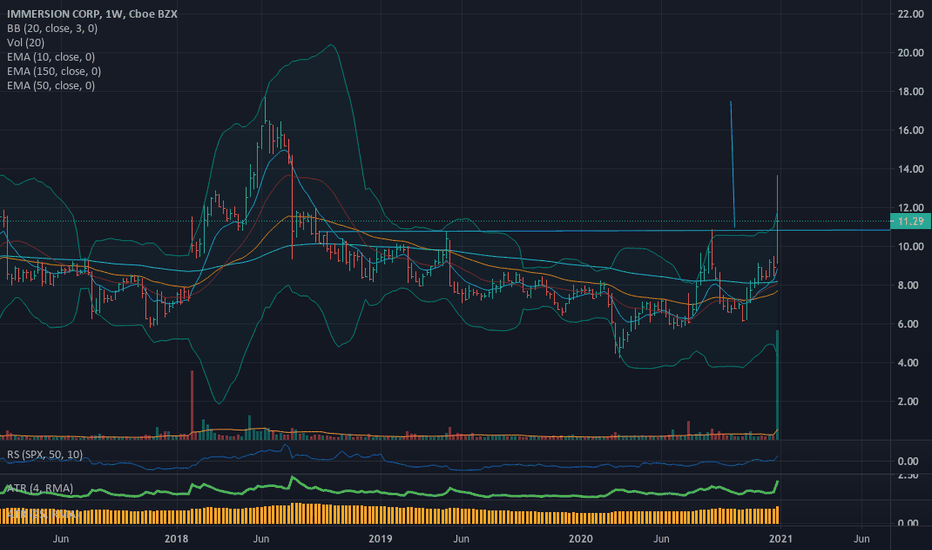Image resolution: width=932 pixels, height=550 pixels.
Task: Click the 6.00 price axis label
Action: point(908,324)
